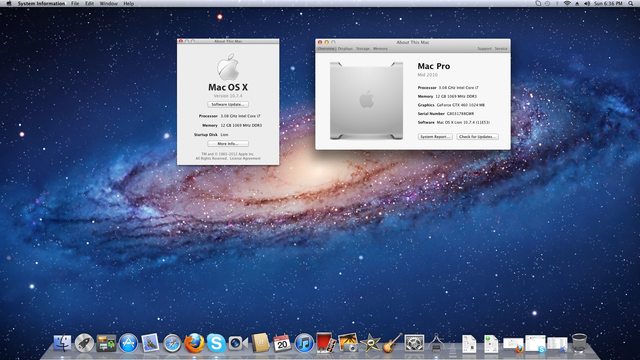The width and height of the screenshot is (640, 360).
Task: Open the Apple menu
Action: pyautogui.click(x=9, y=3)
